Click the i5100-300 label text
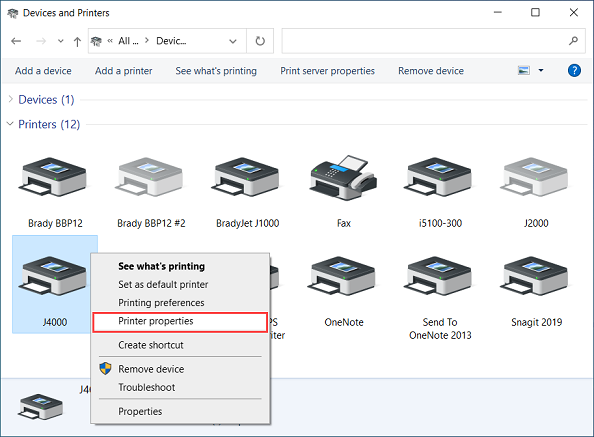 pos(440,223)
